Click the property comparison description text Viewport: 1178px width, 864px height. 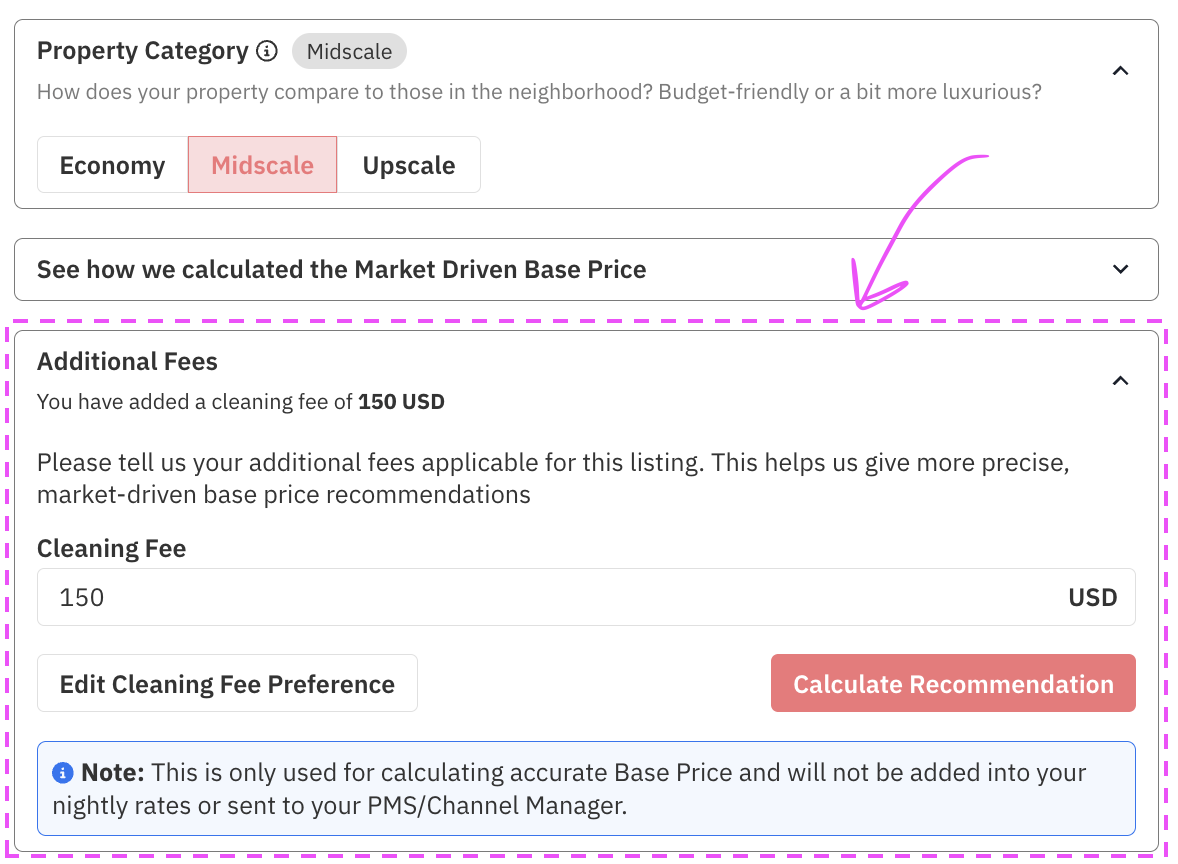(x=539, y=92)
